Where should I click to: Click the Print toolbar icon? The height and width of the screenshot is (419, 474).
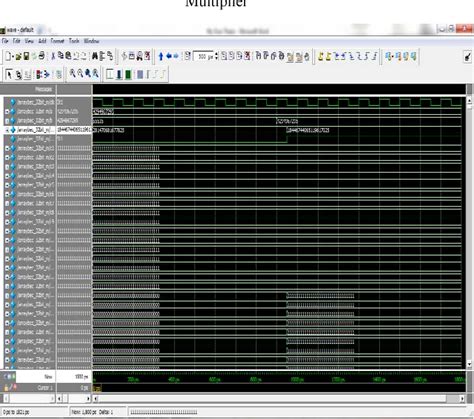click(x=42, y=56)
